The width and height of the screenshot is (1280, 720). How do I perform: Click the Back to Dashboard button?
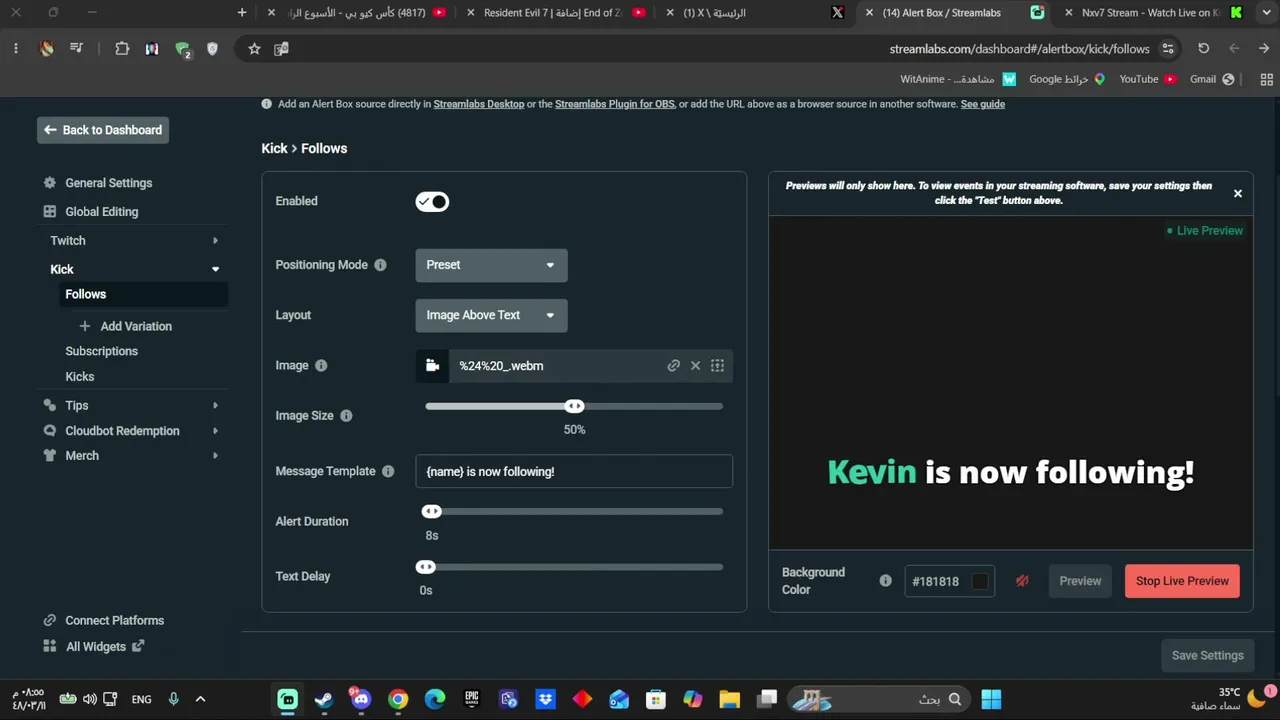[103, 130]
